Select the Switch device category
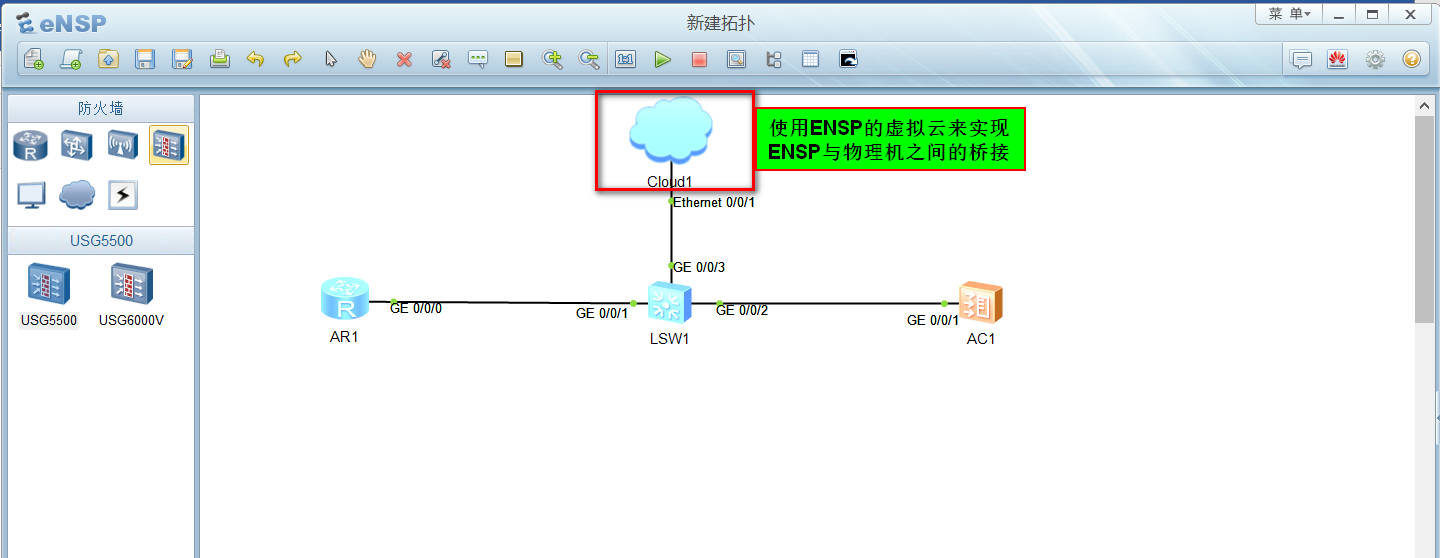 coord(77,145)
